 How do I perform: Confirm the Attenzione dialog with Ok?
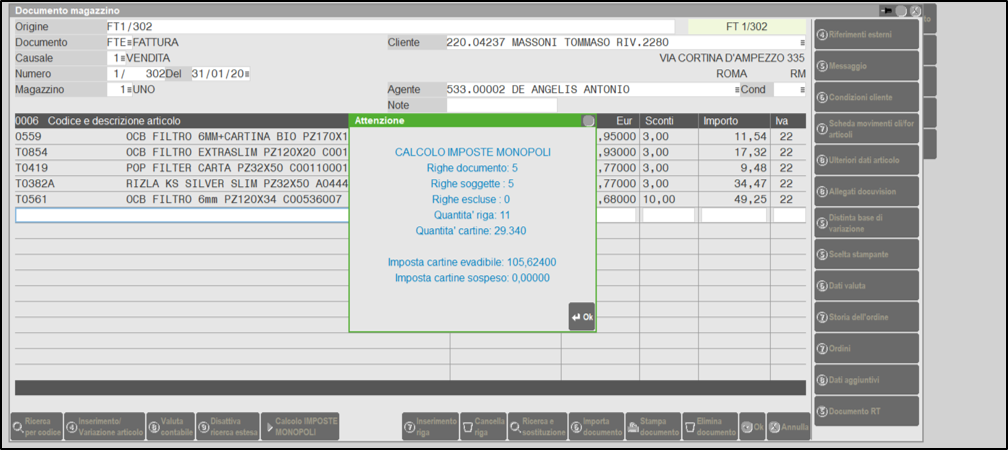[581, 317]
